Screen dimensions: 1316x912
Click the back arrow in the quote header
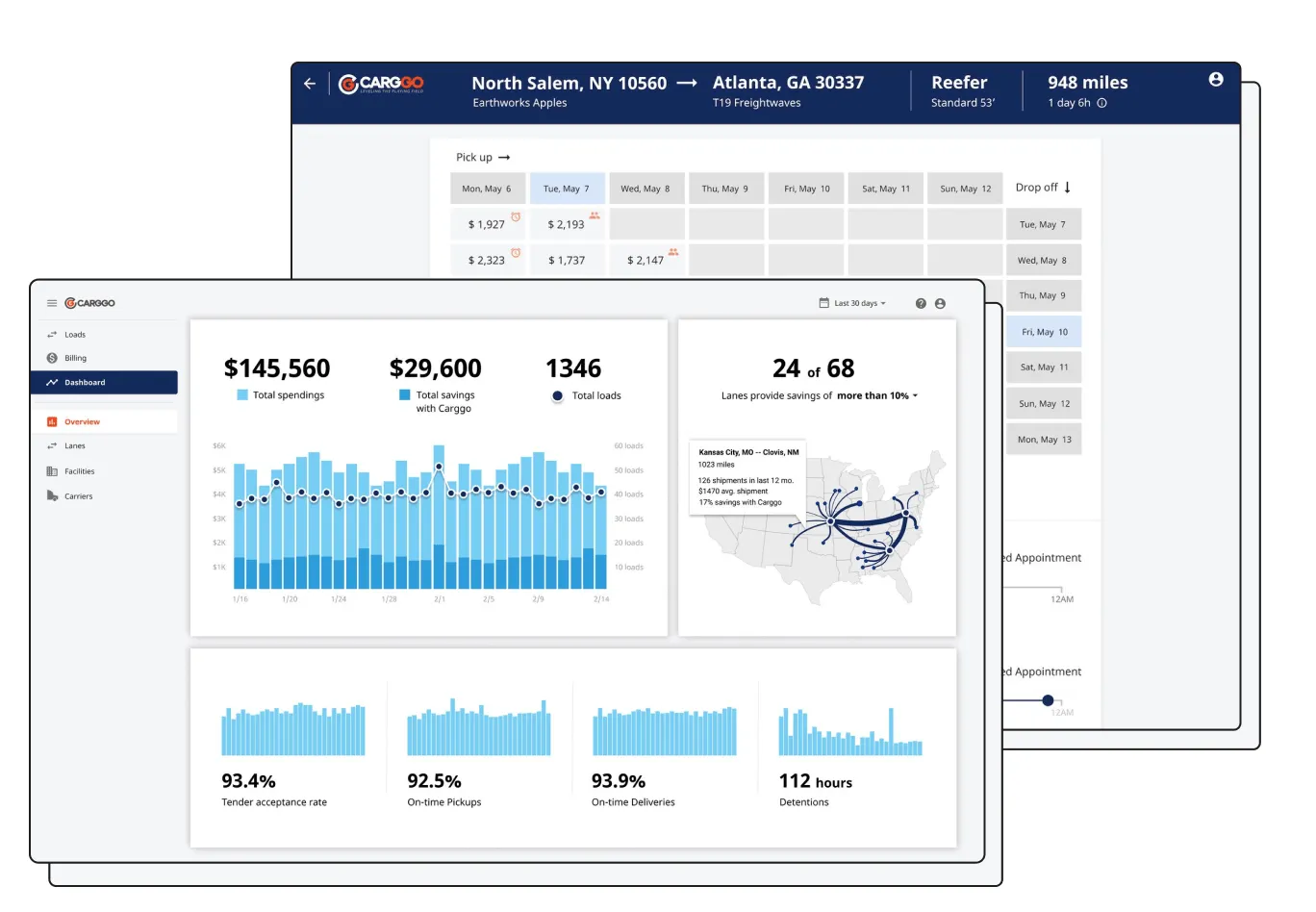tap(309, 84)
